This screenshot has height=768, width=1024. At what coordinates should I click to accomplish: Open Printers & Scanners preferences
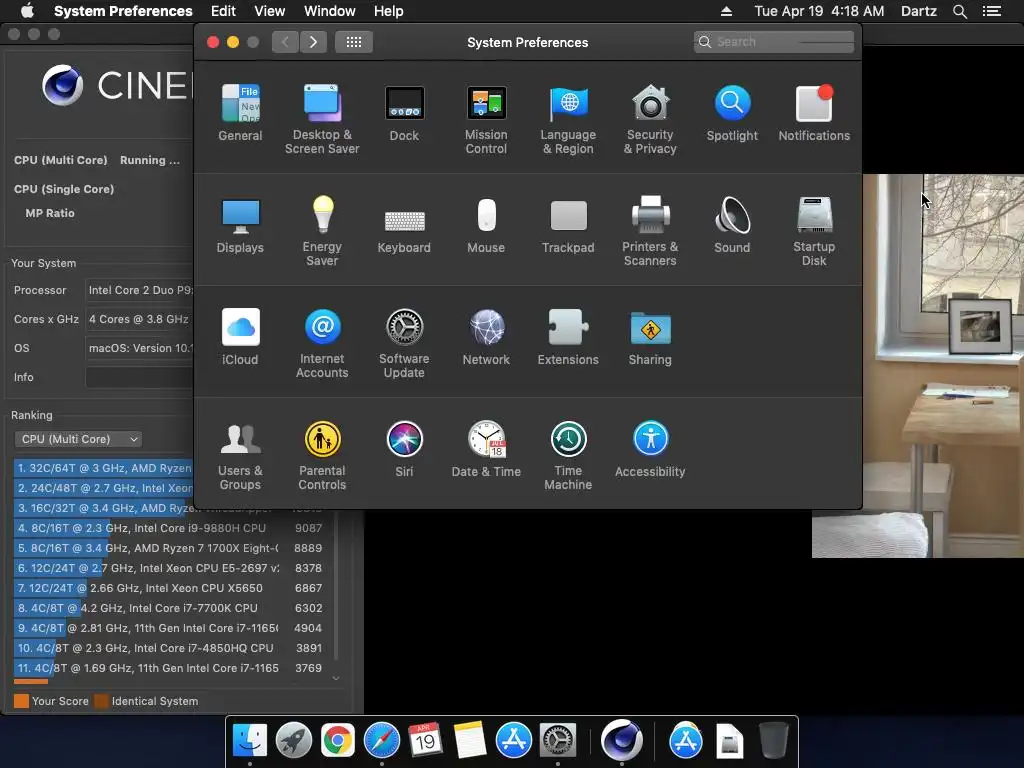(x=650, y=231)
